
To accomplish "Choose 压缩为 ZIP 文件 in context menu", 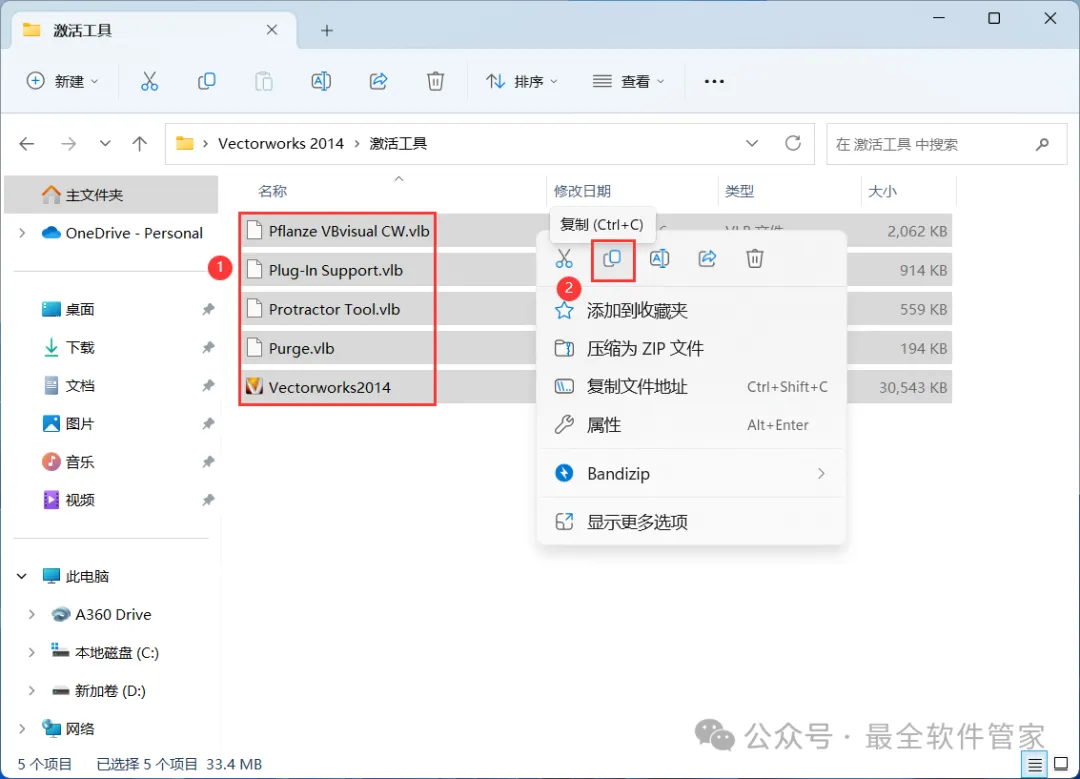I will click(692, 349).
